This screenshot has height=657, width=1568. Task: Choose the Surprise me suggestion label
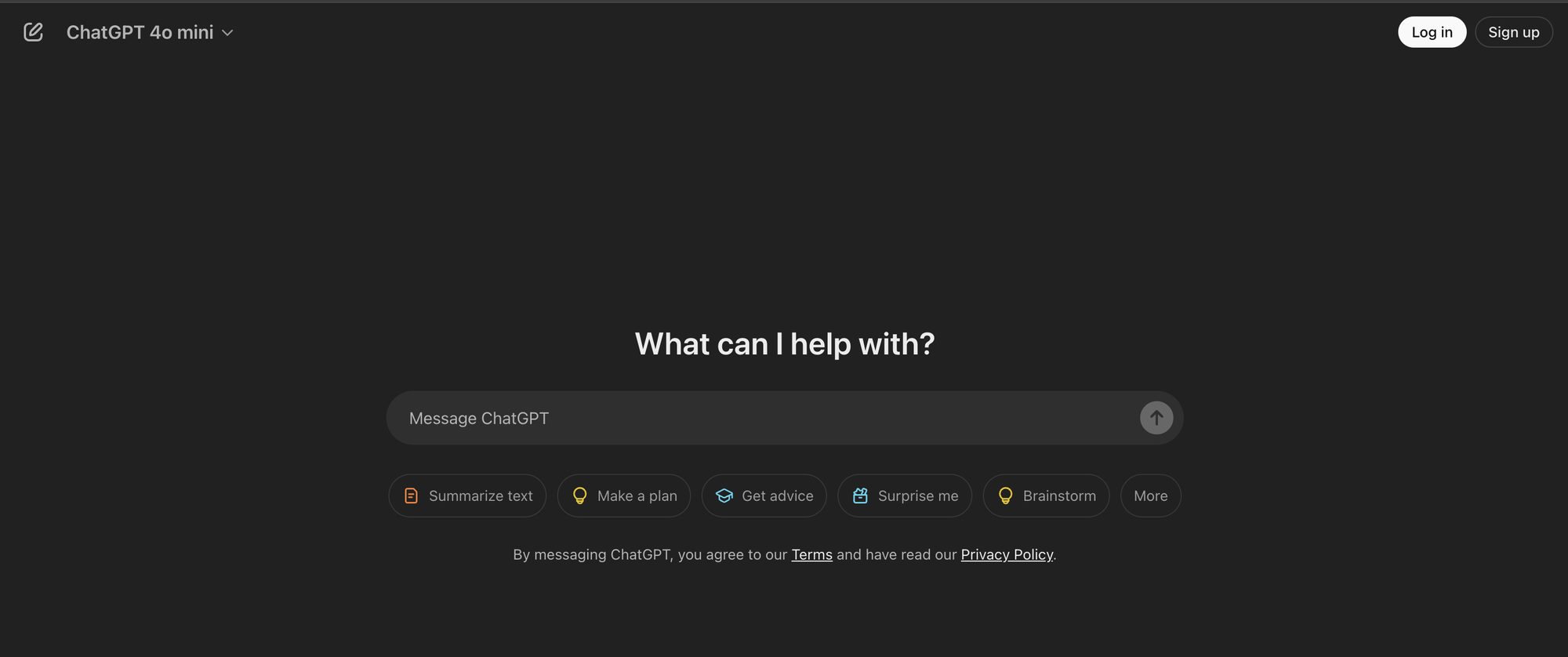(x=917, y=495)
